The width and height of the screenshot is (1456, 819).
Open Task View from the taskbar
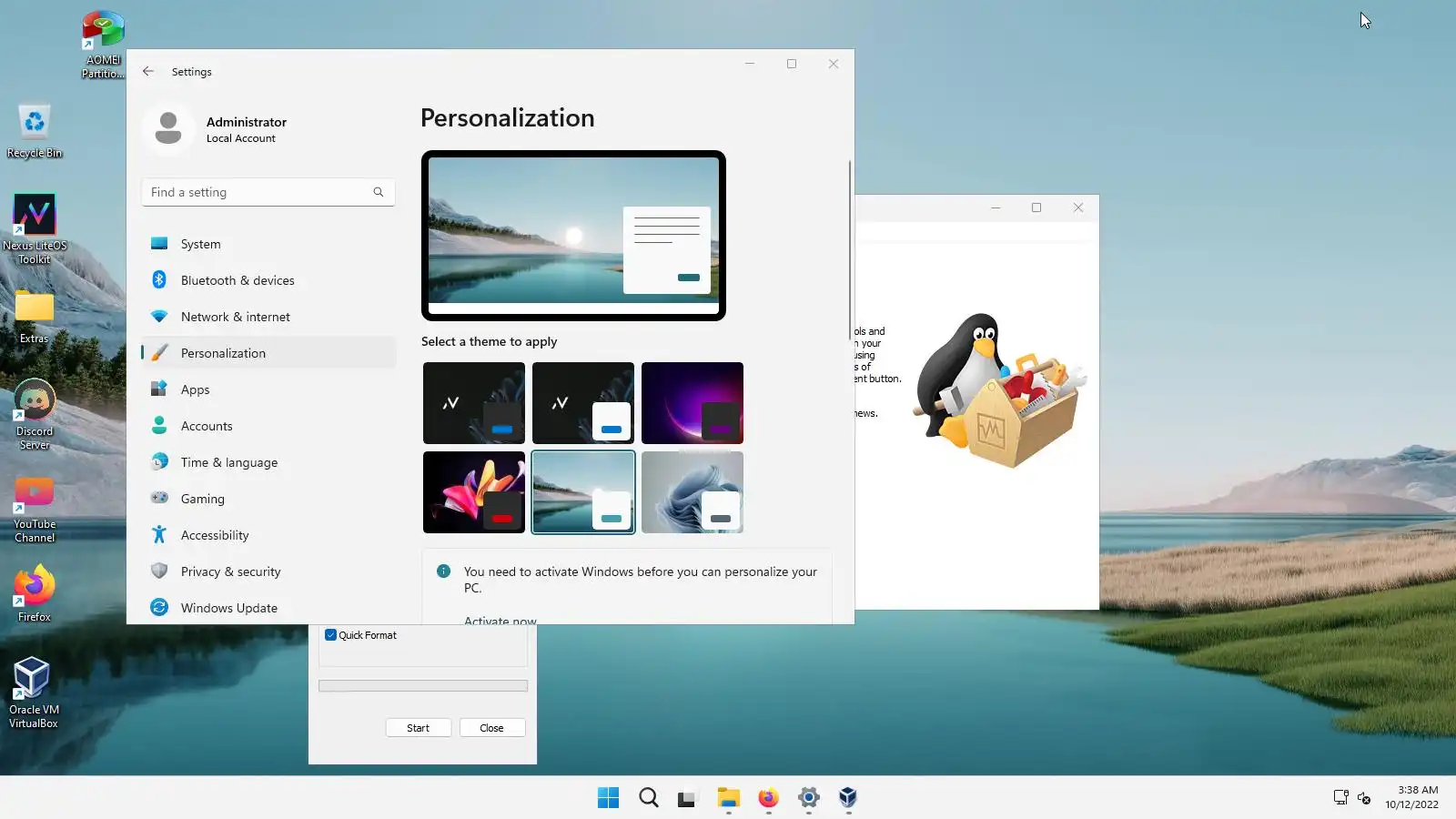[687, 798]
